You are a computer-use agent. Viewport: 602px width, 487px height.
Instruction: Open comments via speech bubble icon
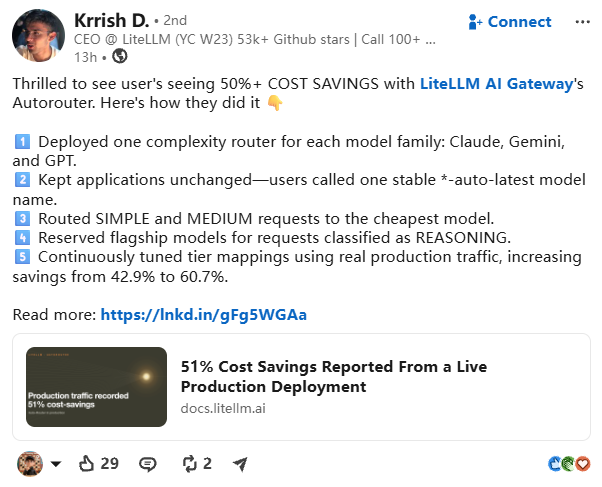[147, 464]
